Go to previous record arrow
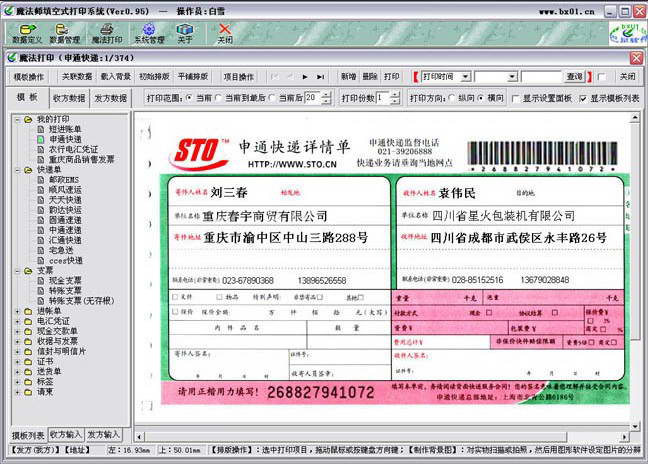Screen dimensions: 648x464 click(290, 77)
